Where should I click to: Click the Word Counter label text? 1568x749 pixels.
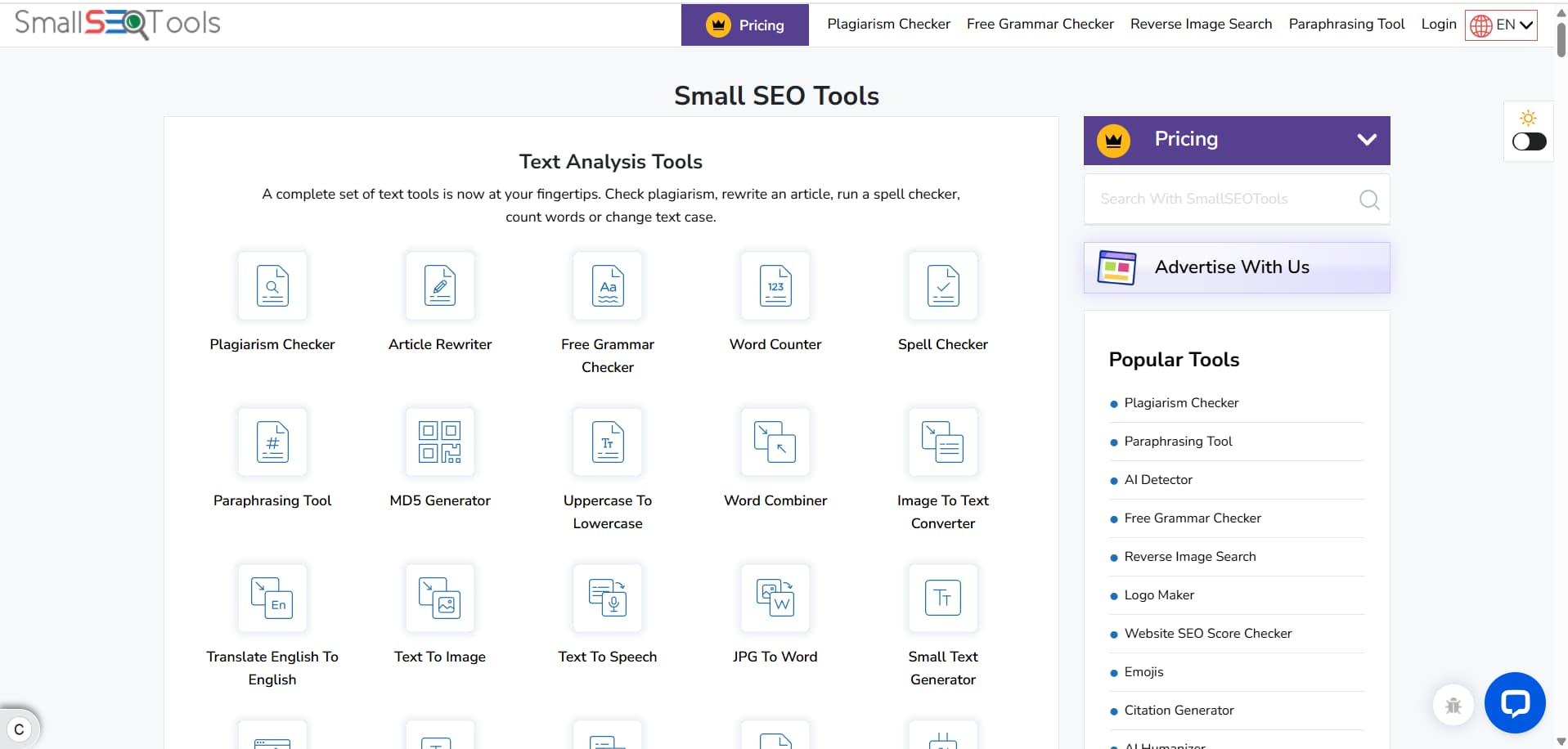775,344
